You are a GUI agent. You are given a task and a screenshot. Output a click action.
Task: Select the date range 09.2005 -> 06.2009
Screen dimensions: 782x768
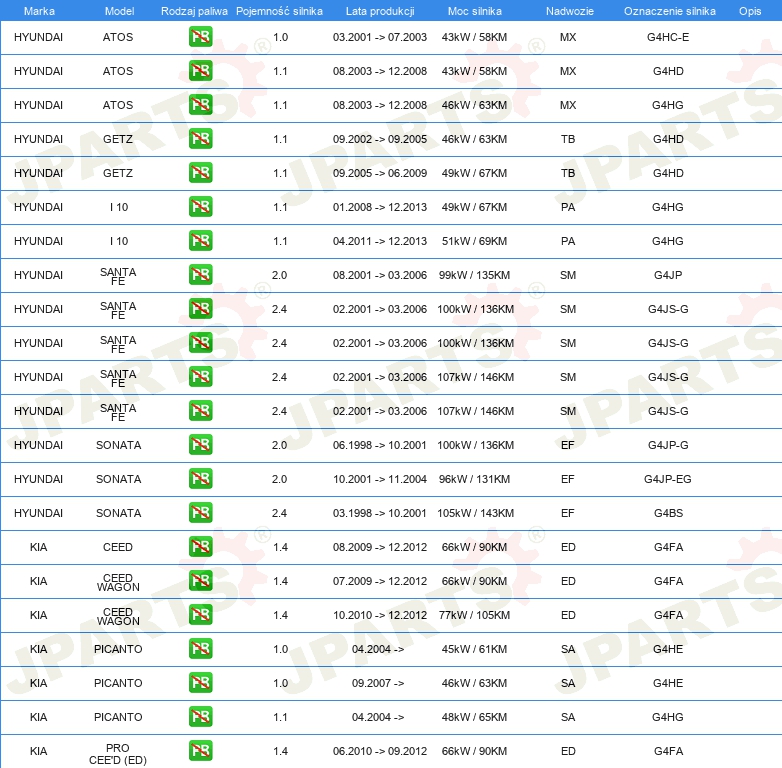pos(380,173)
